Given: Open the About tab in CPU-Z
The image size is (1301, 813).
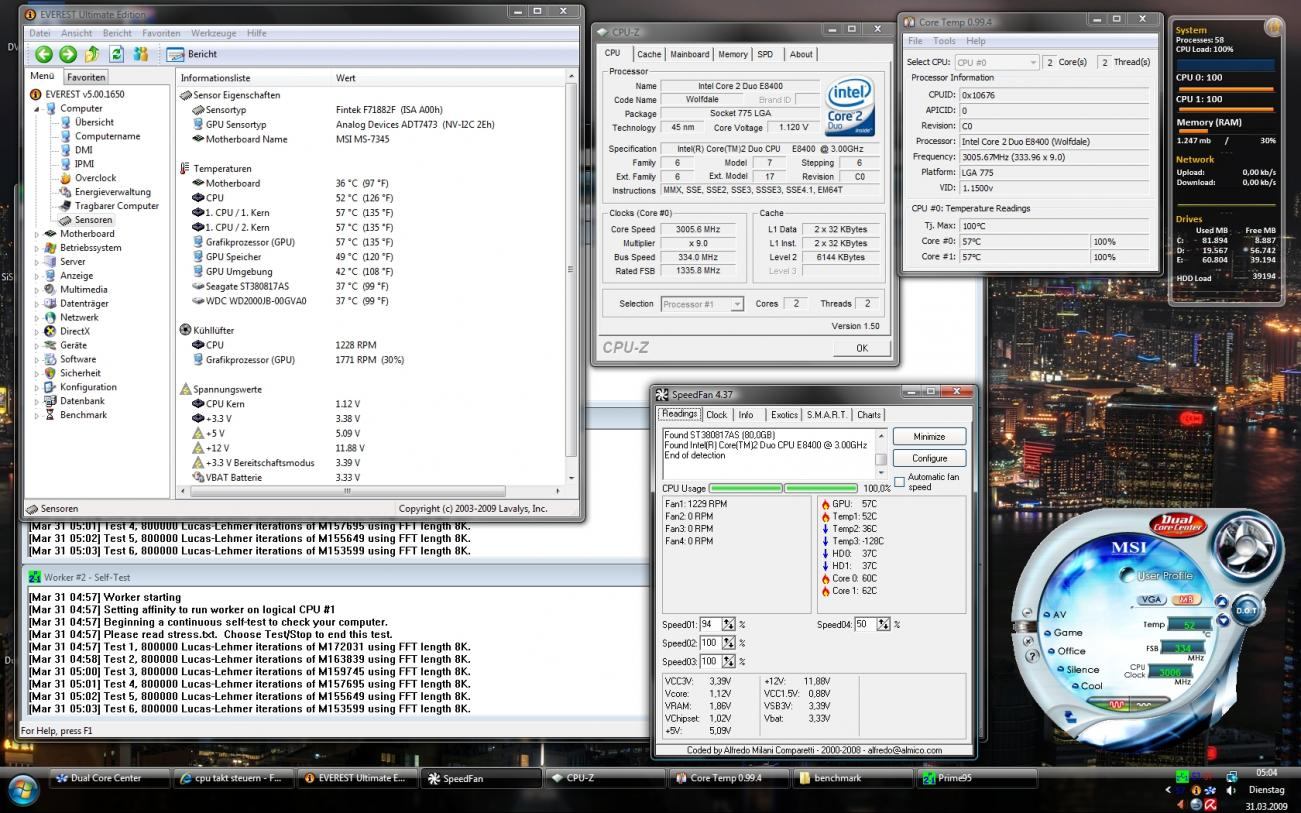Looking at the screenshot, I should tap(802, 54).
